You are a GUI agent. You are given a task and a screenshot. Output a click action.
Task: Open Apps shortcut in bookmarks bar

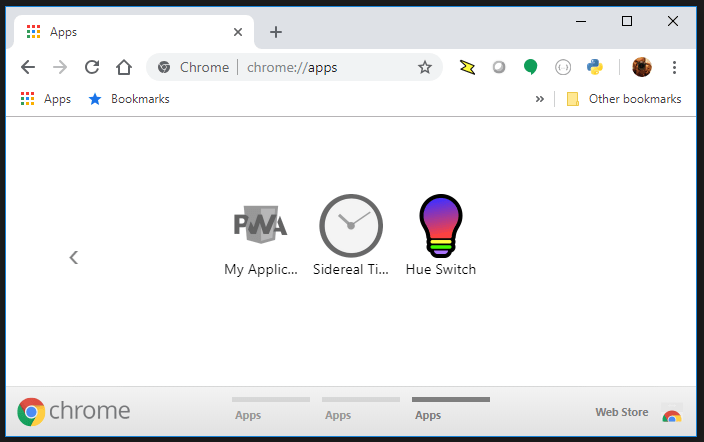tap(45, 99)
